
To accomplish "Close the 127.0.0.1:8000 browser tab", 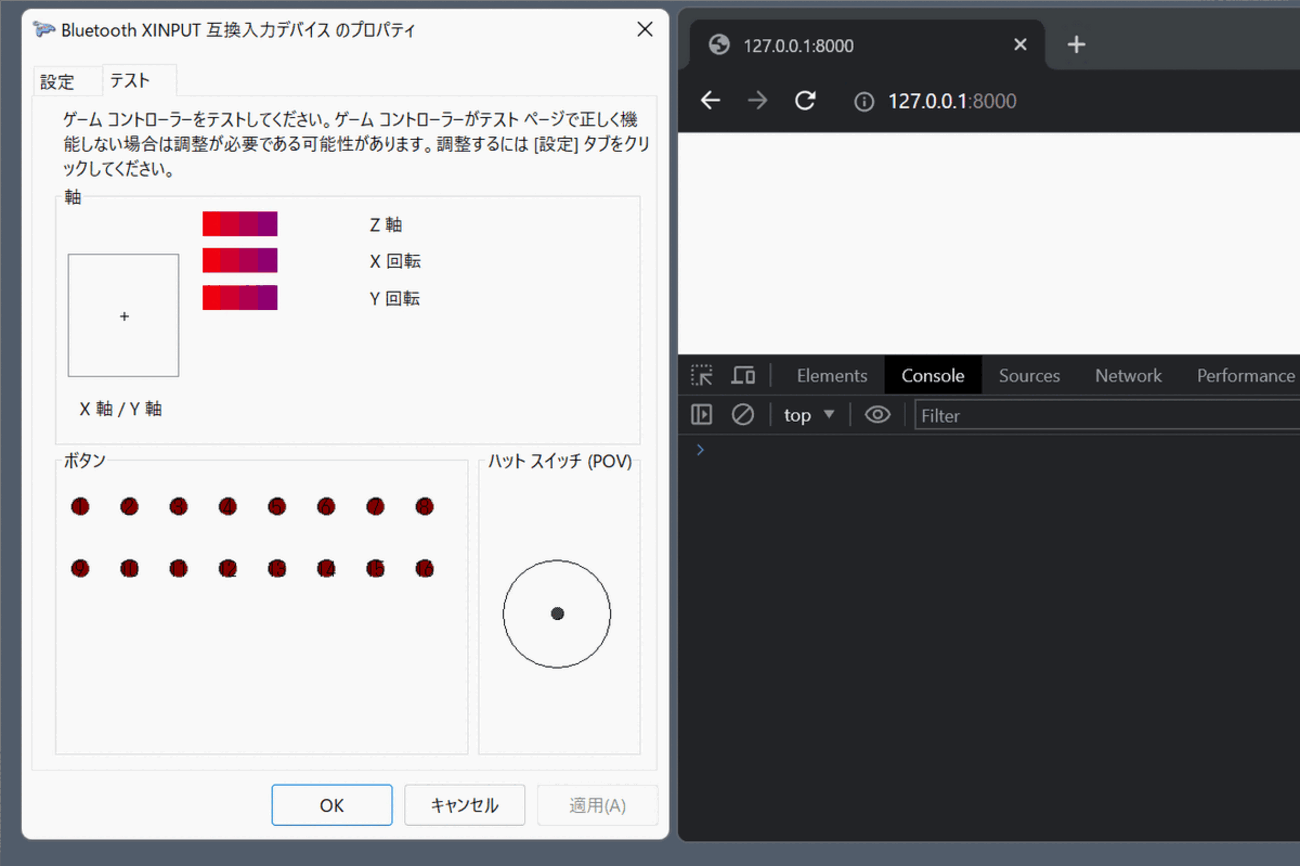I will click(x=1020, y=44).
